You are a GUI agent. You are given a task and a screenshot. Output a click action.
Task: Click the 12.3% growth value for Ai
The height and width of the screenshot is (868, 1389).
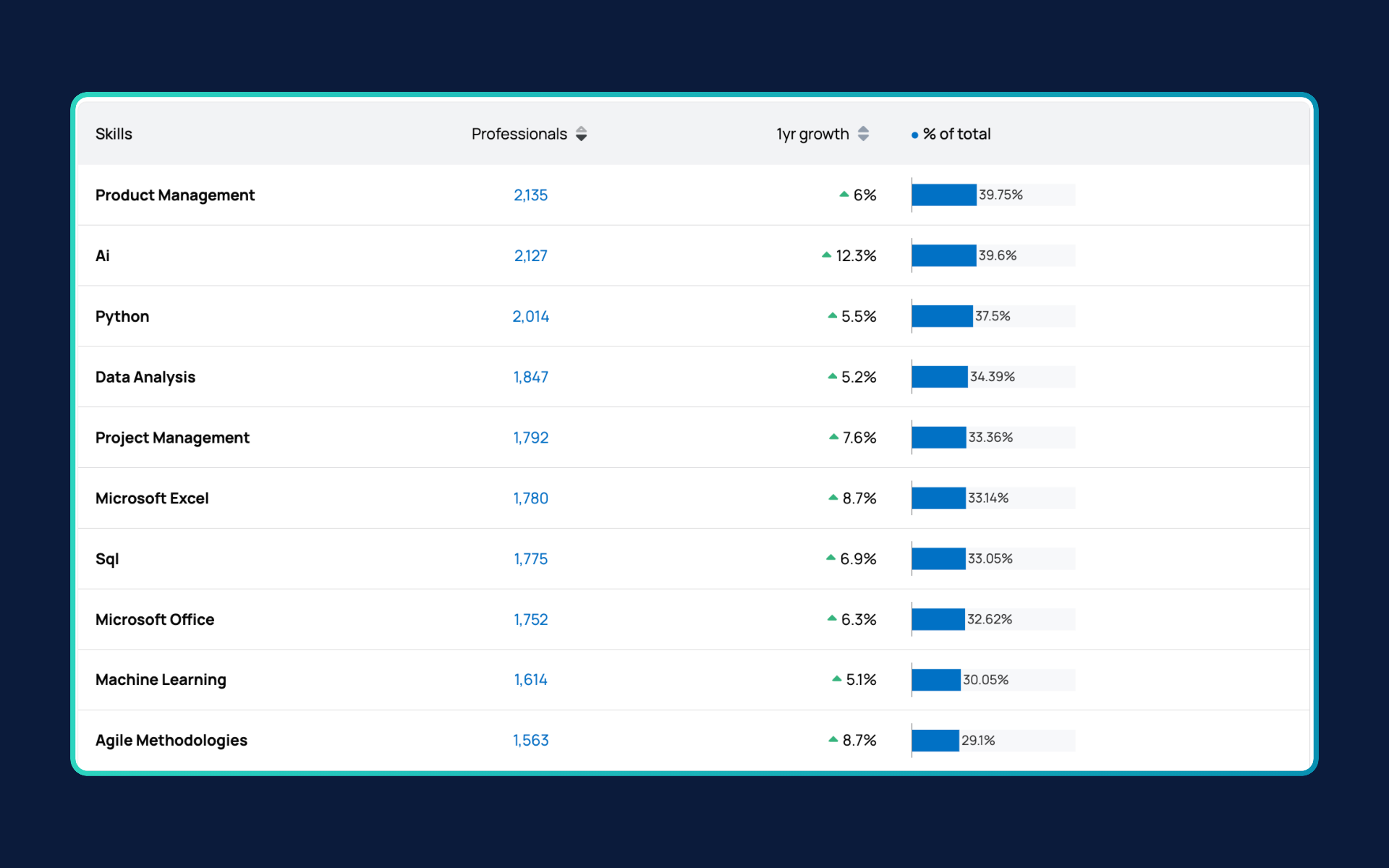(x=856, y=256)
